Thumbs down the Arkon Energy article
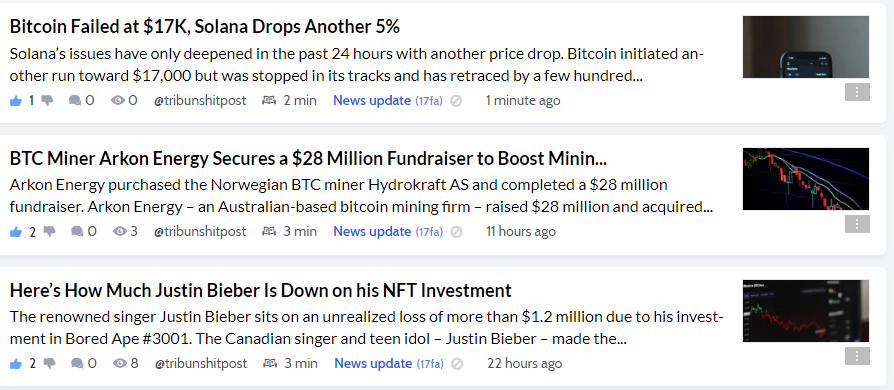 pos(50,231)
